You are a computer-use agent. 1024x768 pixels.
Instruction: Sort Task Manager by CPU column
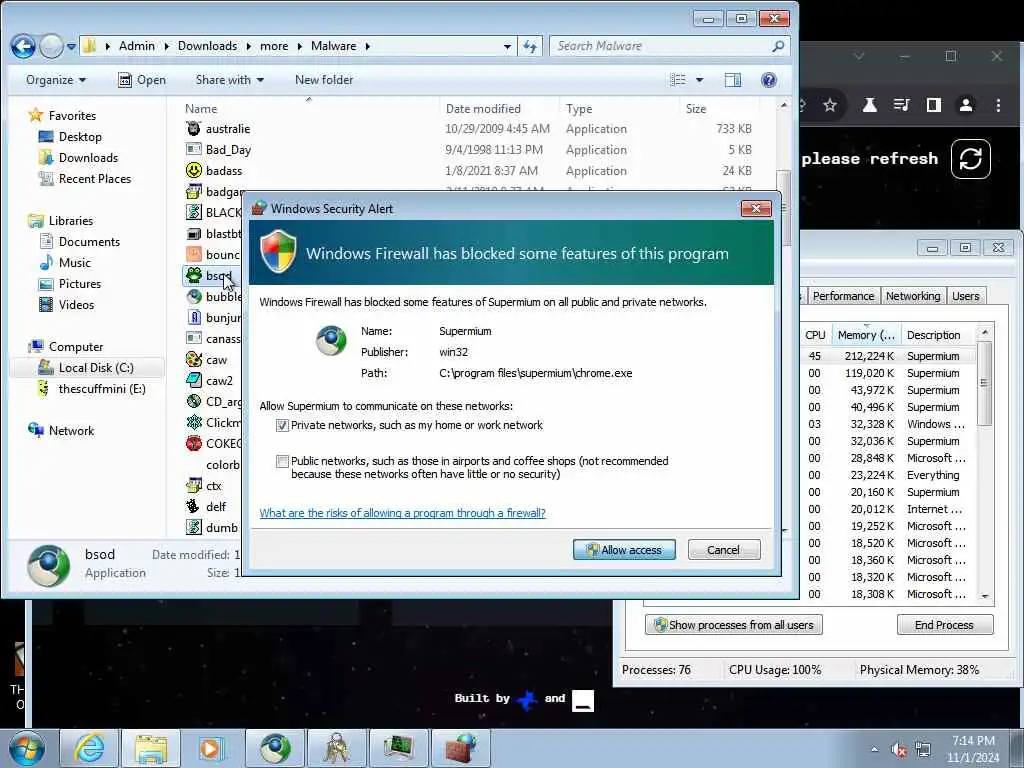[815, 335]
